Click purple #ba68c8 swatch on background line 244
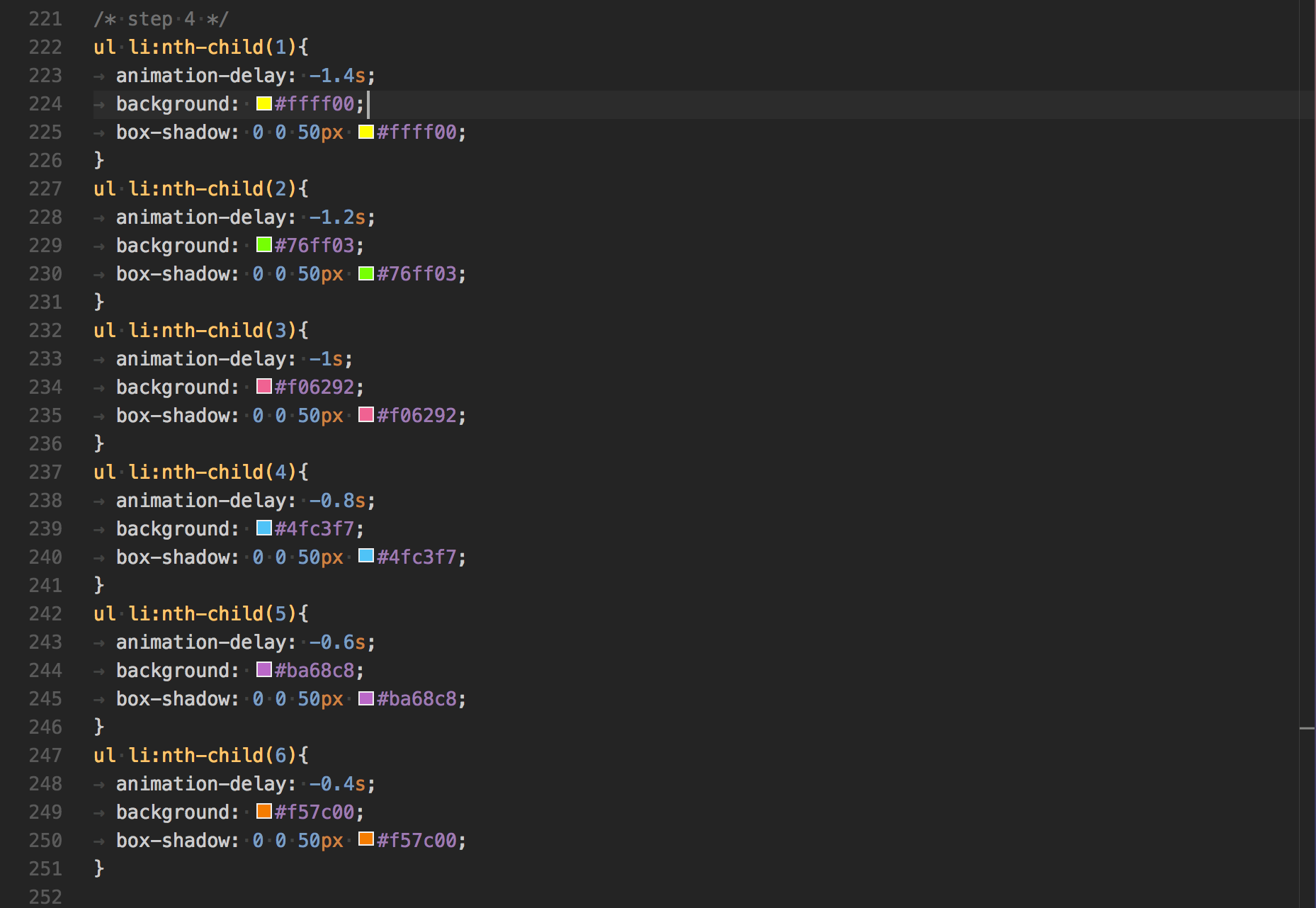The width and height of the screenshot is (1316, 908). pyautogui.click(x=263, y=670)
